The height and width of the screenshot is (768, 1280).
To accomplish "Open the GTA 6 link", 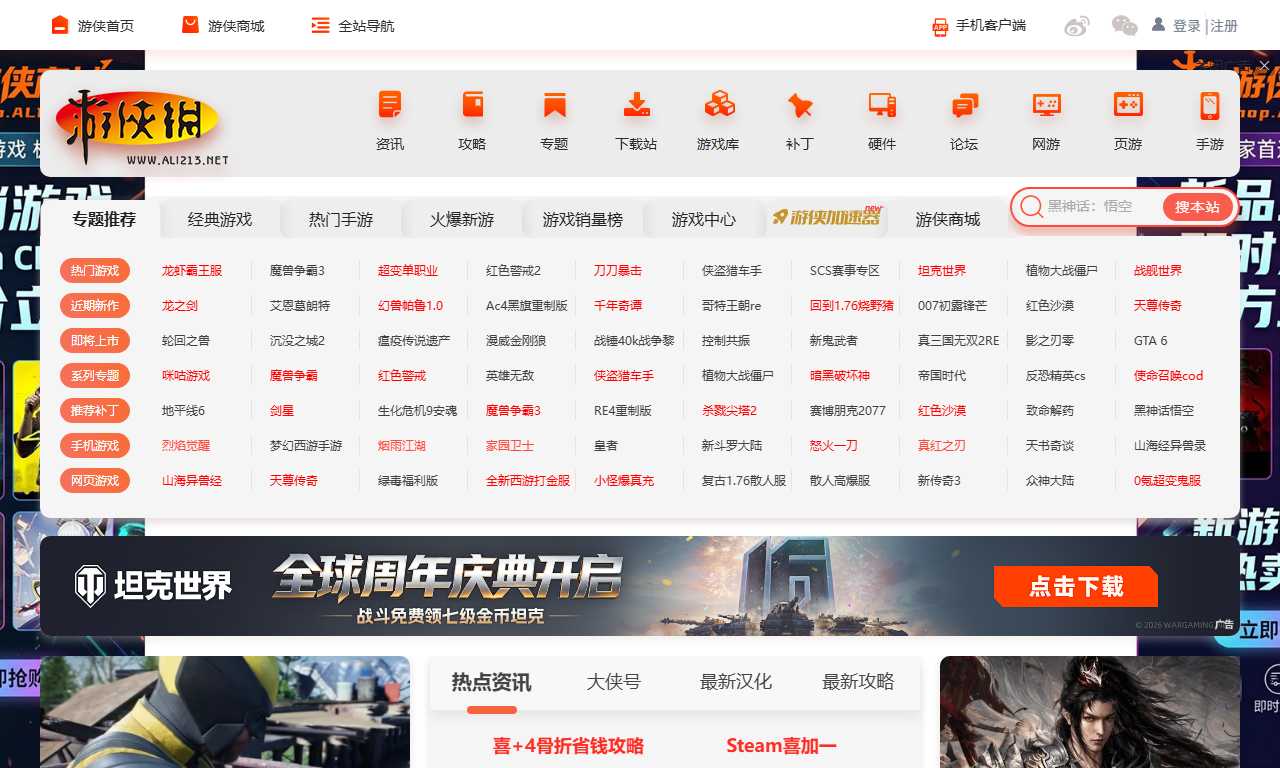I will [1151, 340].
